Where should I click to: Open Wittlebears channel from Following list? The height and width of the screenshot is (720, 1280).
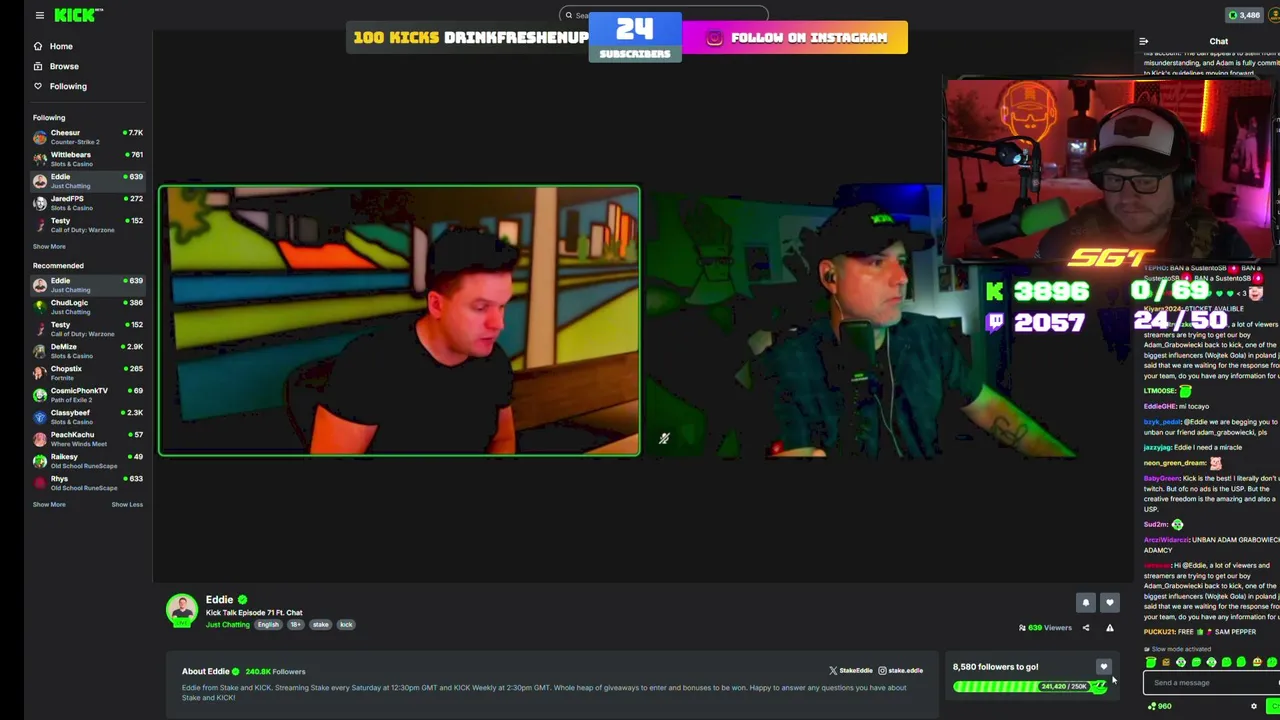tap(88, 159)
